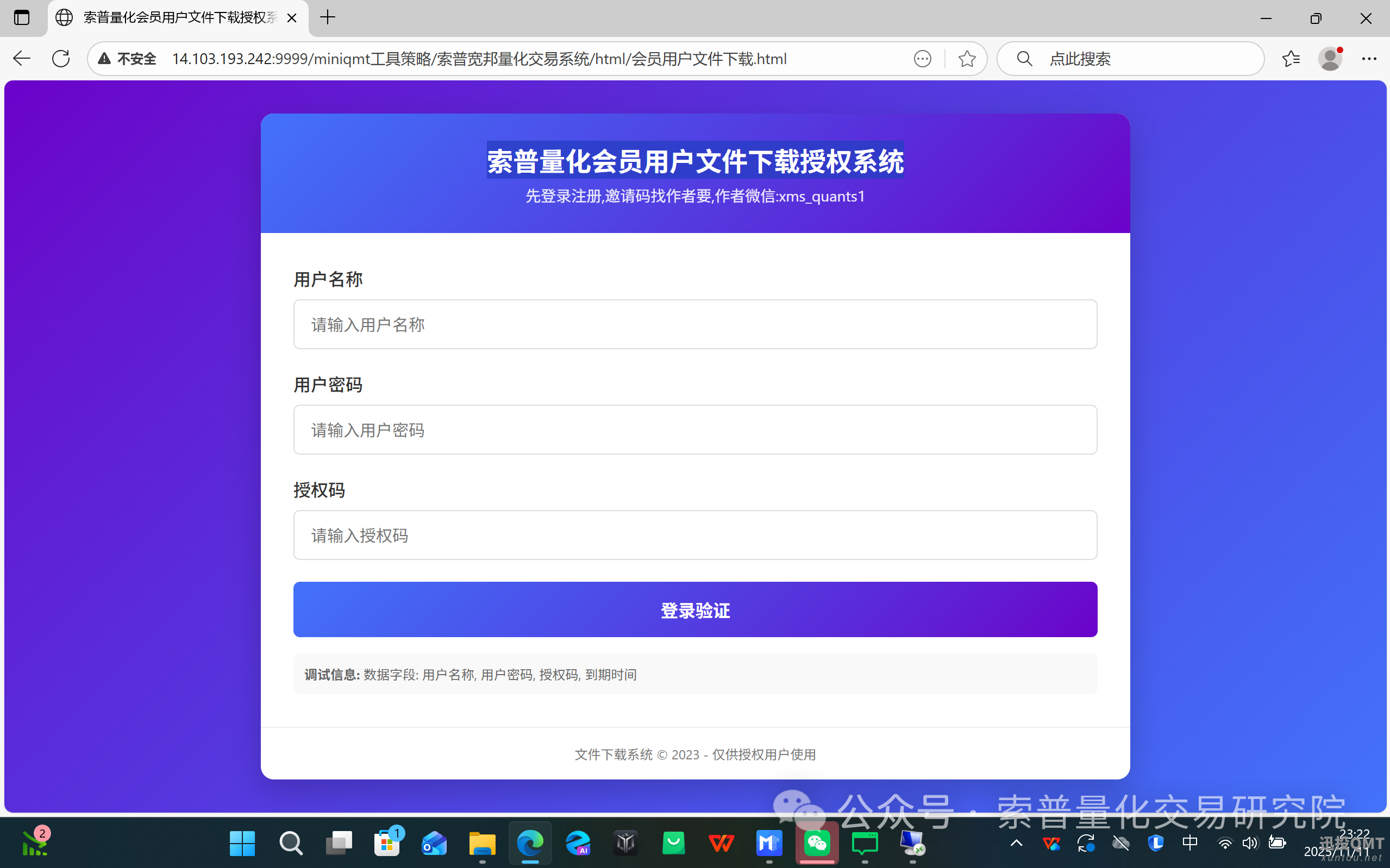Switch to the 索普量化 browser tab
Image resolution: width=1390 pixels, height=868 pixels.
(x=172, y=18)
